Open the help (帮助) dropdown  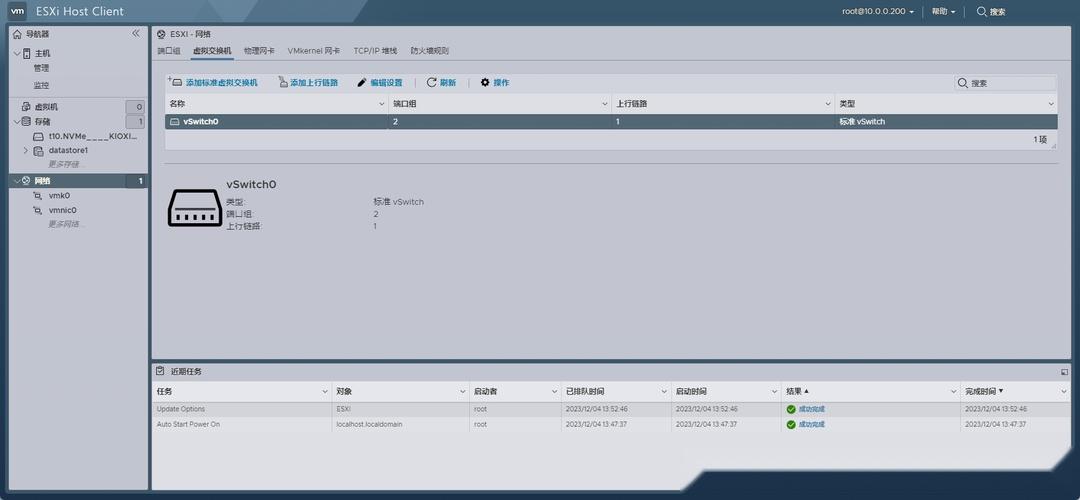(943, 12)
